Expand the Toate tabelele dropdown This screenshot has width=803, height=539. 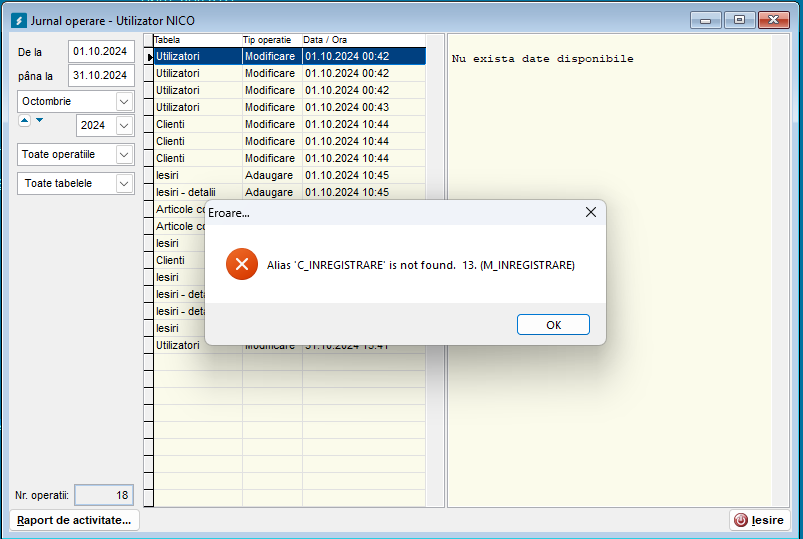[124, 183]
